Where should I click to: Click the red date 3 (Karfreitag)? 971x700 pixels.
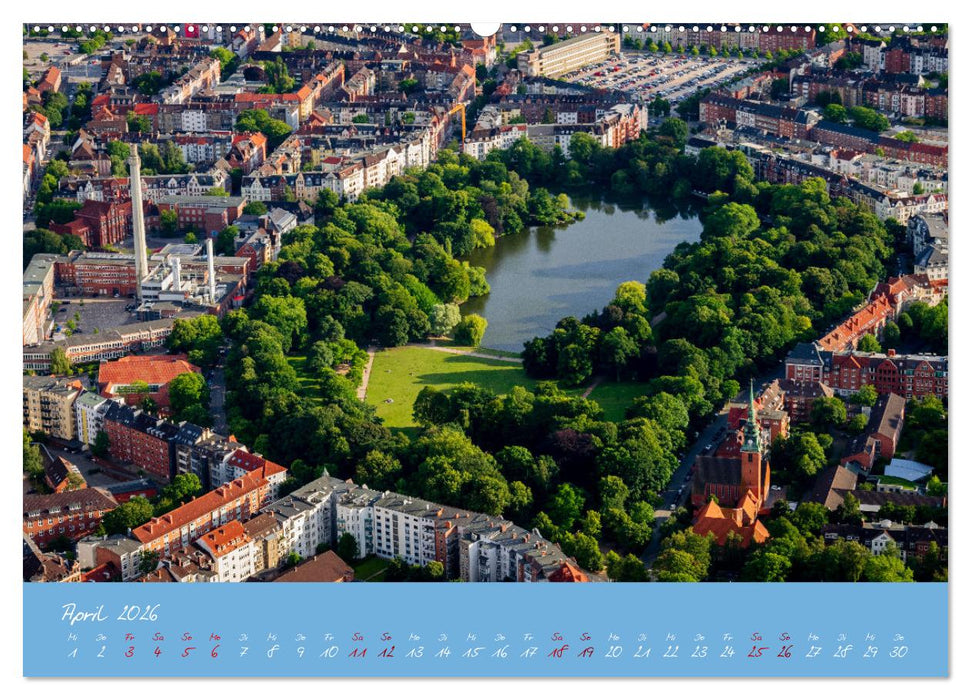tap(128, 651)
